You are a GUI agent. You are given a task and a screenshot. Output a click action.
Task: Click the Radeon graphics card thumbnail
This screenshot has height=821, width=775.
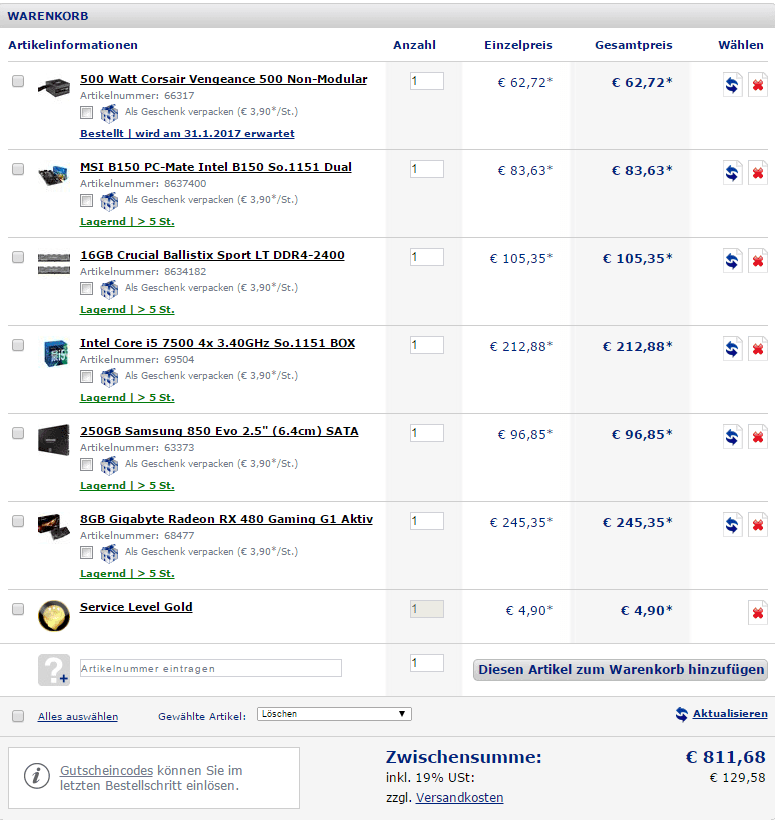(x=54, y=527)
